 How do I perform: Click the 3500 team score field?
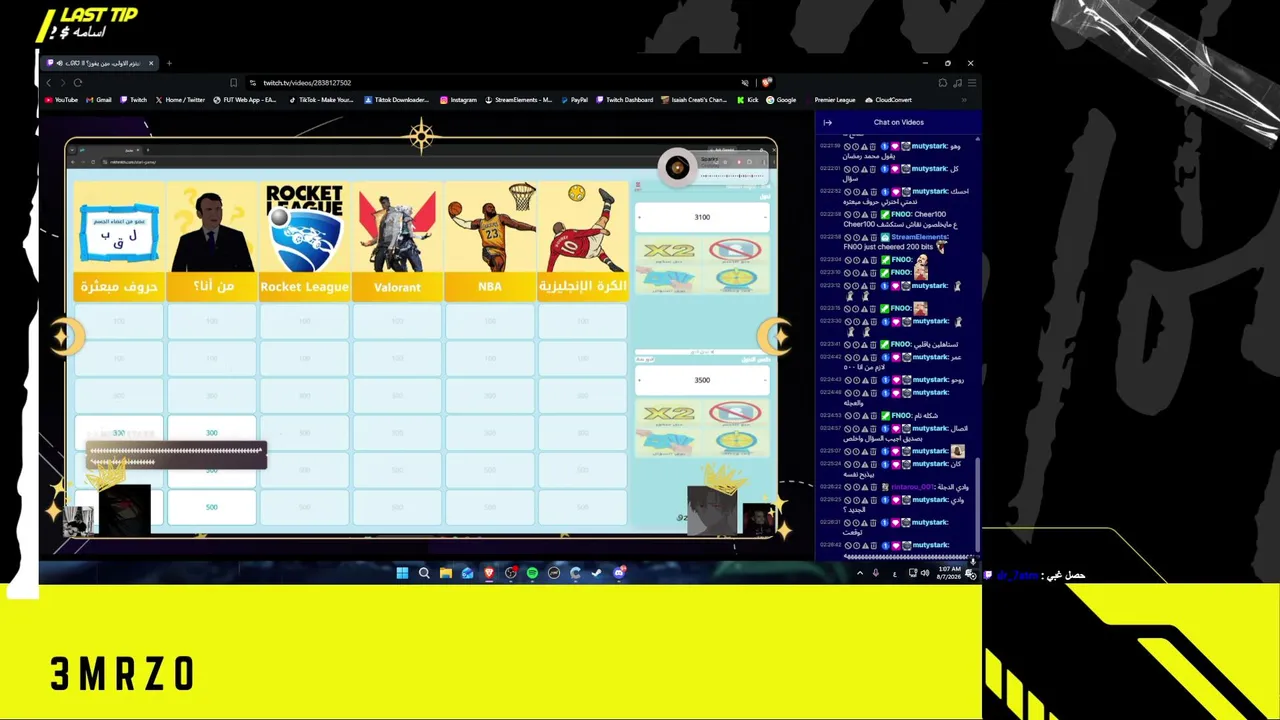click(702, 380)
